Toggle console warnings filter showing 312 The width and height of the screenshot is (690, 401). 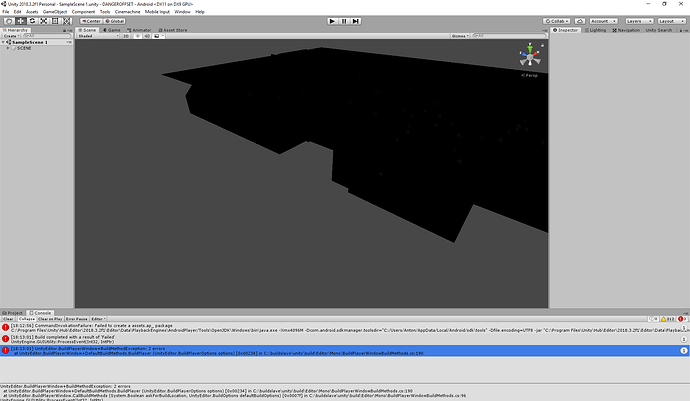(668, 319)
